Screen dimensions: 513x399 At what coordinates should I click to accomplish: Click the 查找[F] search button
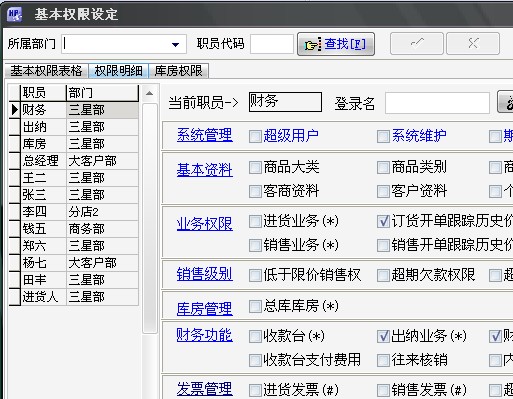pos(336,44)
